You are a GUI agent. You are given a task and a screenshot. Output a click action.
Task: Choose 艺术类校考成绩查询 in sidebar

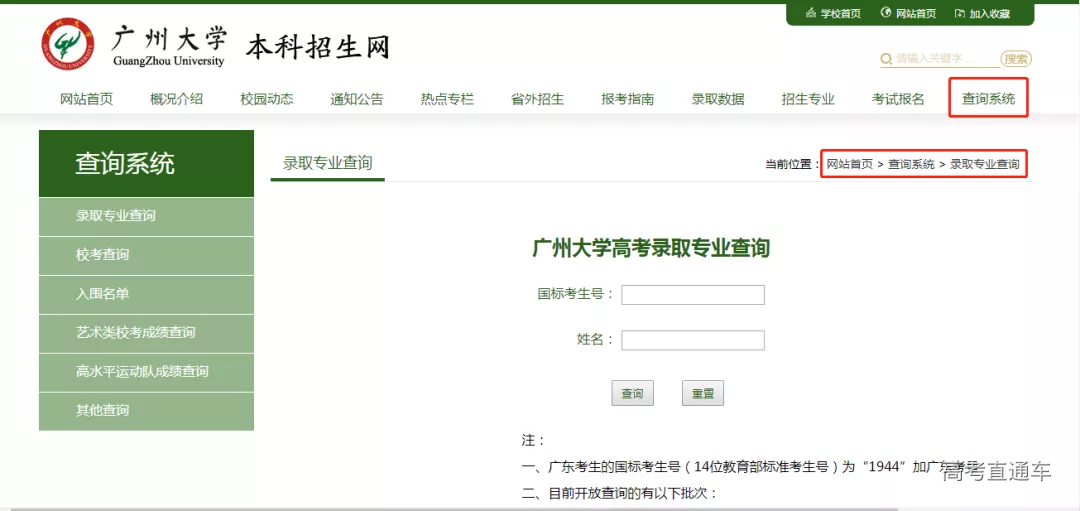tap(136, 333)
